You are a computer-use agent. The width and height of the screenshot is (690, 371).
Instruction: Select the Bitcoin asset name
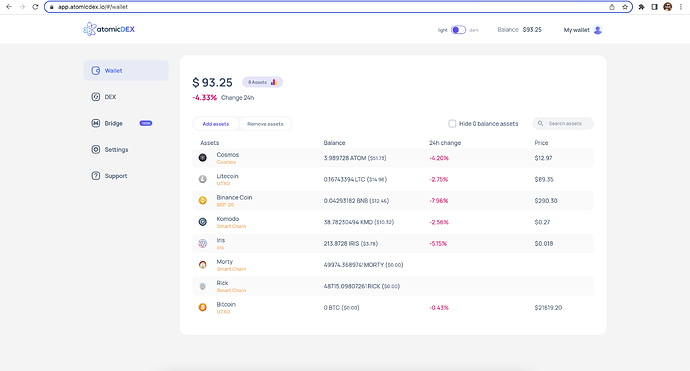coord(226,304)
